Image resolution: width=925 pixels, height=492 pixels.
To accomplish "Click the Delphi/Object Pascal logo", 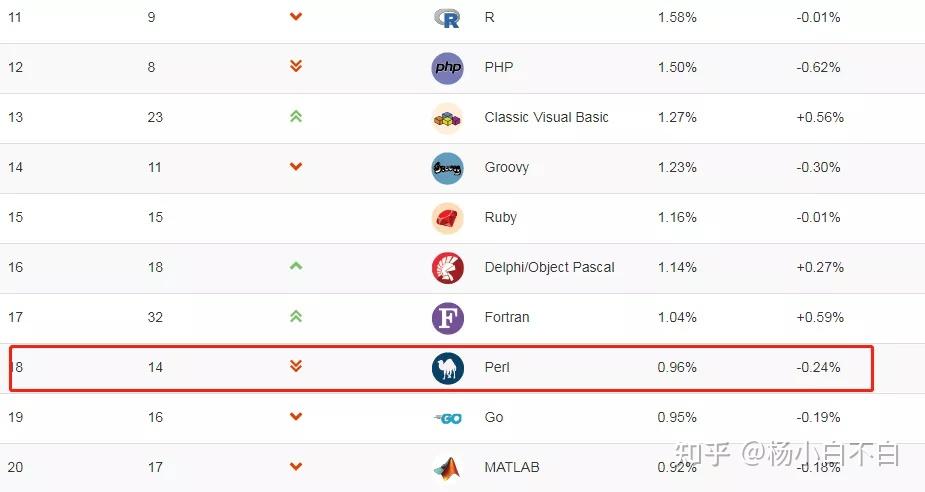I will pos(447,268).
